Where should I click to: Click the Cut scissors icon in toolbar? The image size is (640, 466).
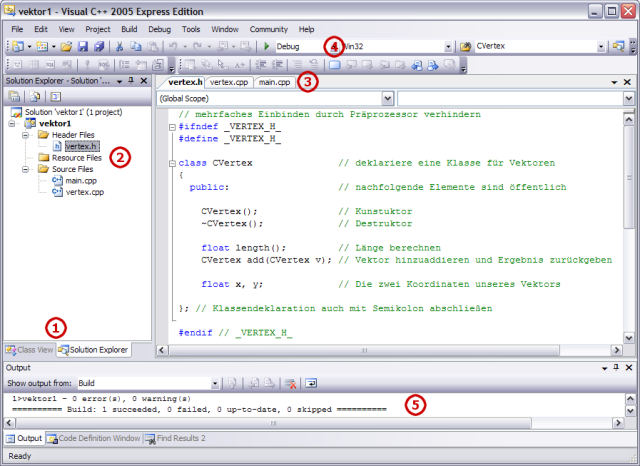coord(120,46)
